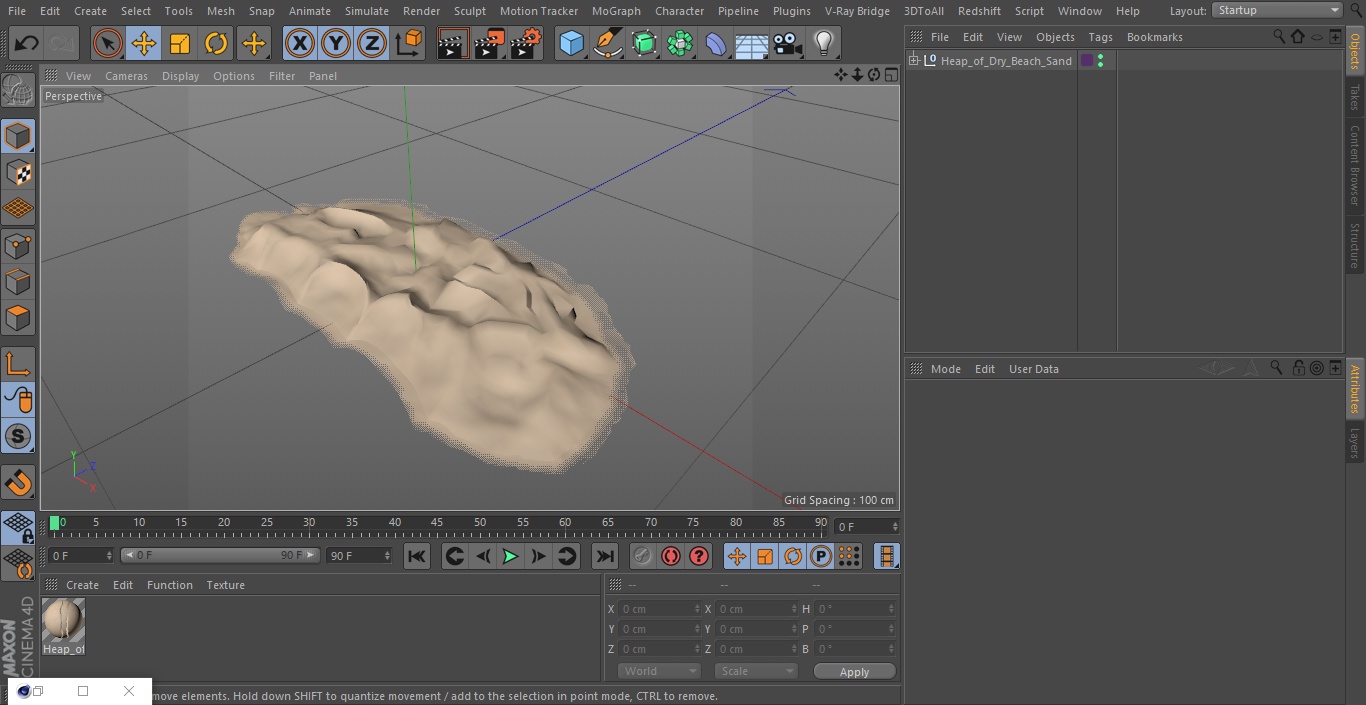
Task: Go to start of animation
Action: 417,556
